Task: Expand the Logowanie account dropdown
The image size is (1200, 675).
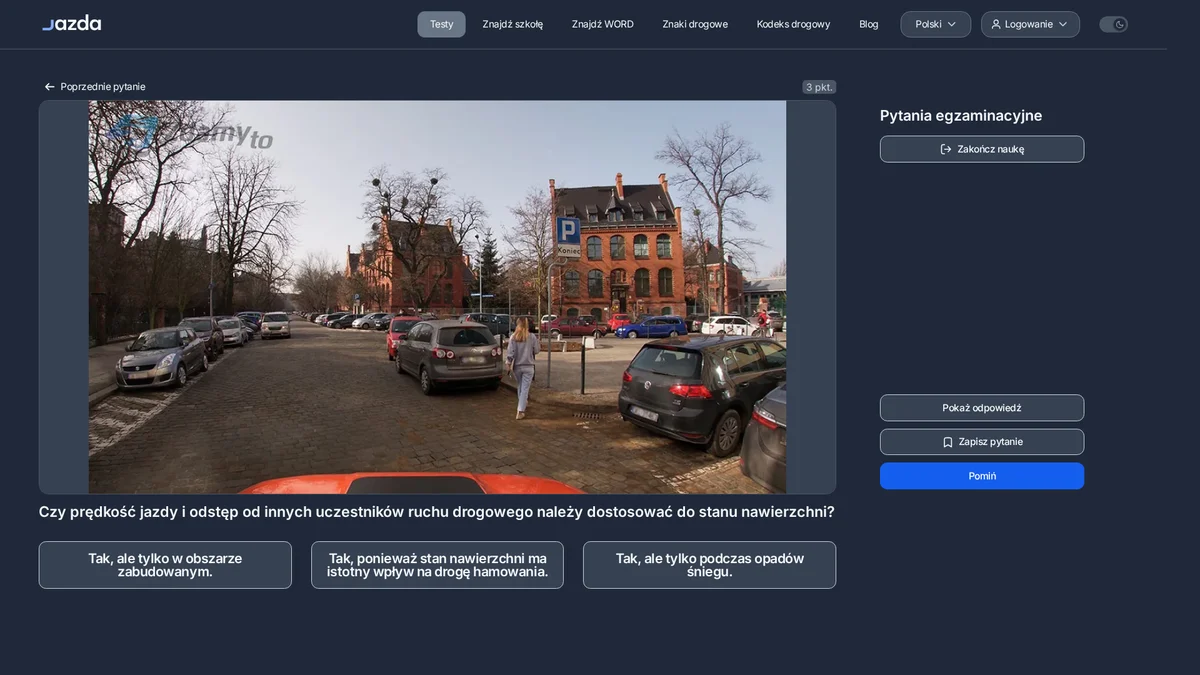Action: [x=1030, y=24]
